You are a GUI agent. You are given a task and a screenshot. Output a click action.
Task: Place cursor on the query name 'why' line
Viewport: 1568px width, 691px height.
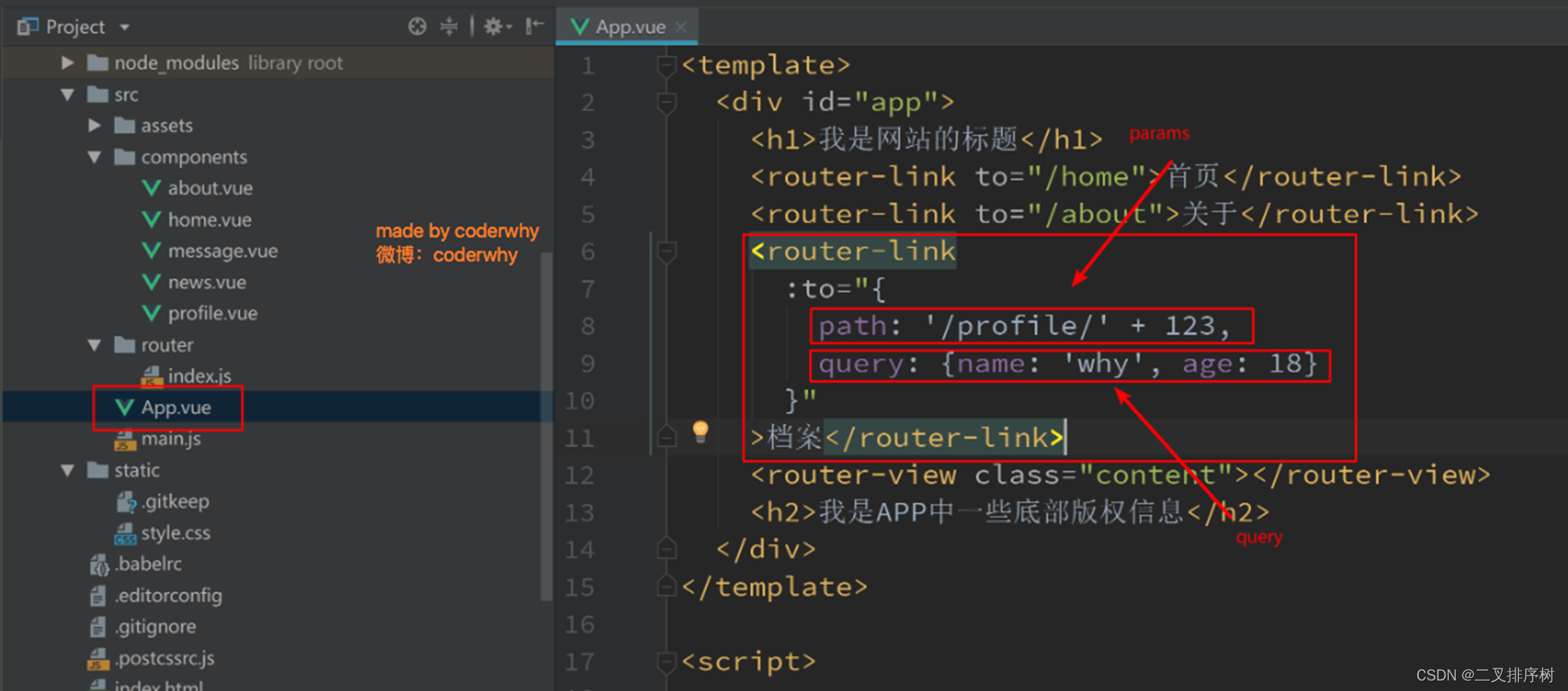1068,364
